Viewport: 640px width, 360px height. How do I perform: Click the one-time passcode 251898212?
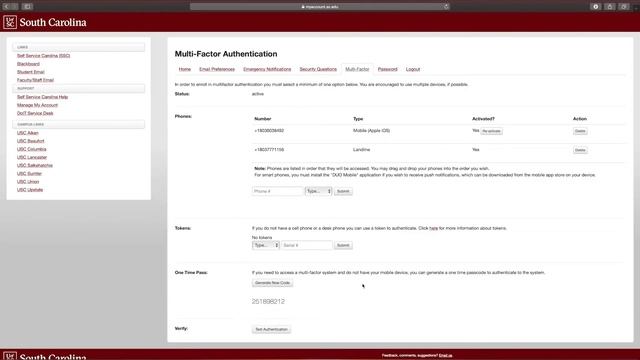coord(268,301)
